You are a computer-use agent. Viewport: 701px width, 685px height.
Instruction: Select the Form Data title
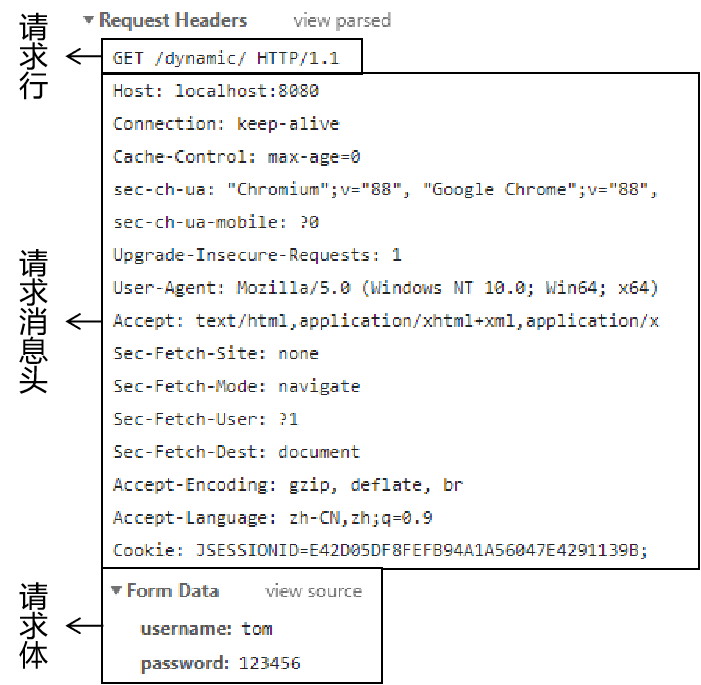click(173, 591)
